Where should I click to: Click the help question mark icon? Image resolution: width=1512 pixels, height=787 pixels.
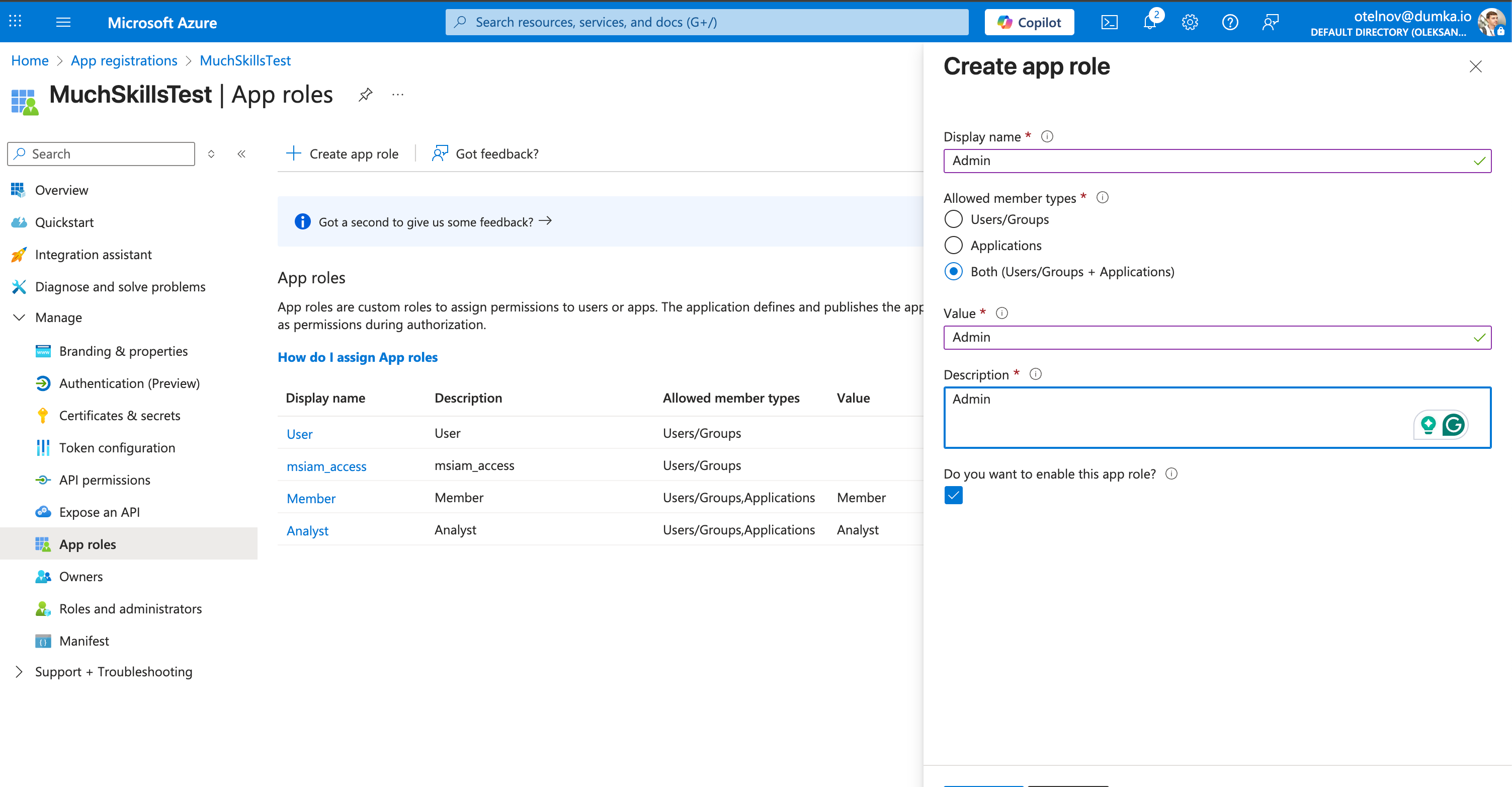pyautogui.click(x=1230, y=22)
